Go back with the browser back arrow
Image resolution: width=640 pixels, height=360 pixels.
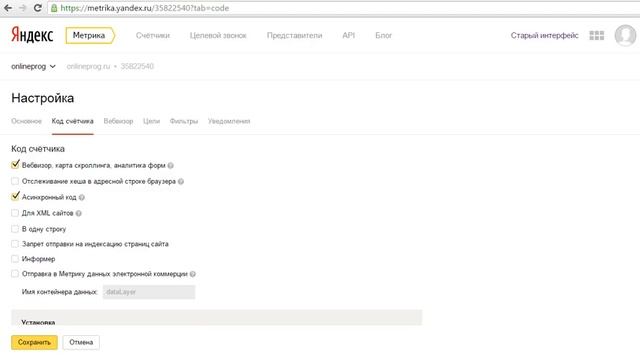(x=8, y=8)
